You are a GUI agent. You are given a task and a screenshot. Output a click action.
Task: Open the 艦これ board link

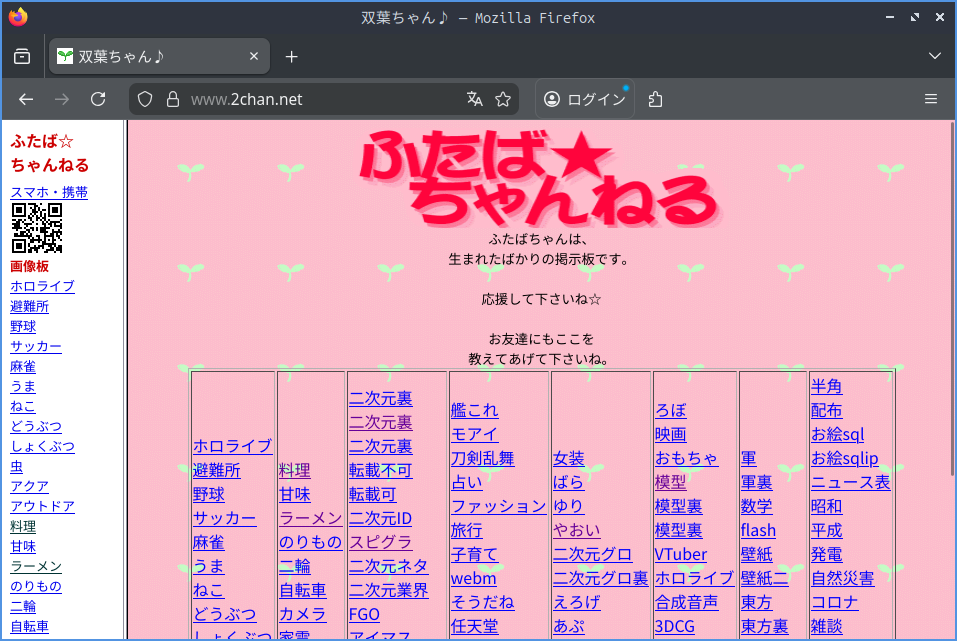tap(474, 410)
